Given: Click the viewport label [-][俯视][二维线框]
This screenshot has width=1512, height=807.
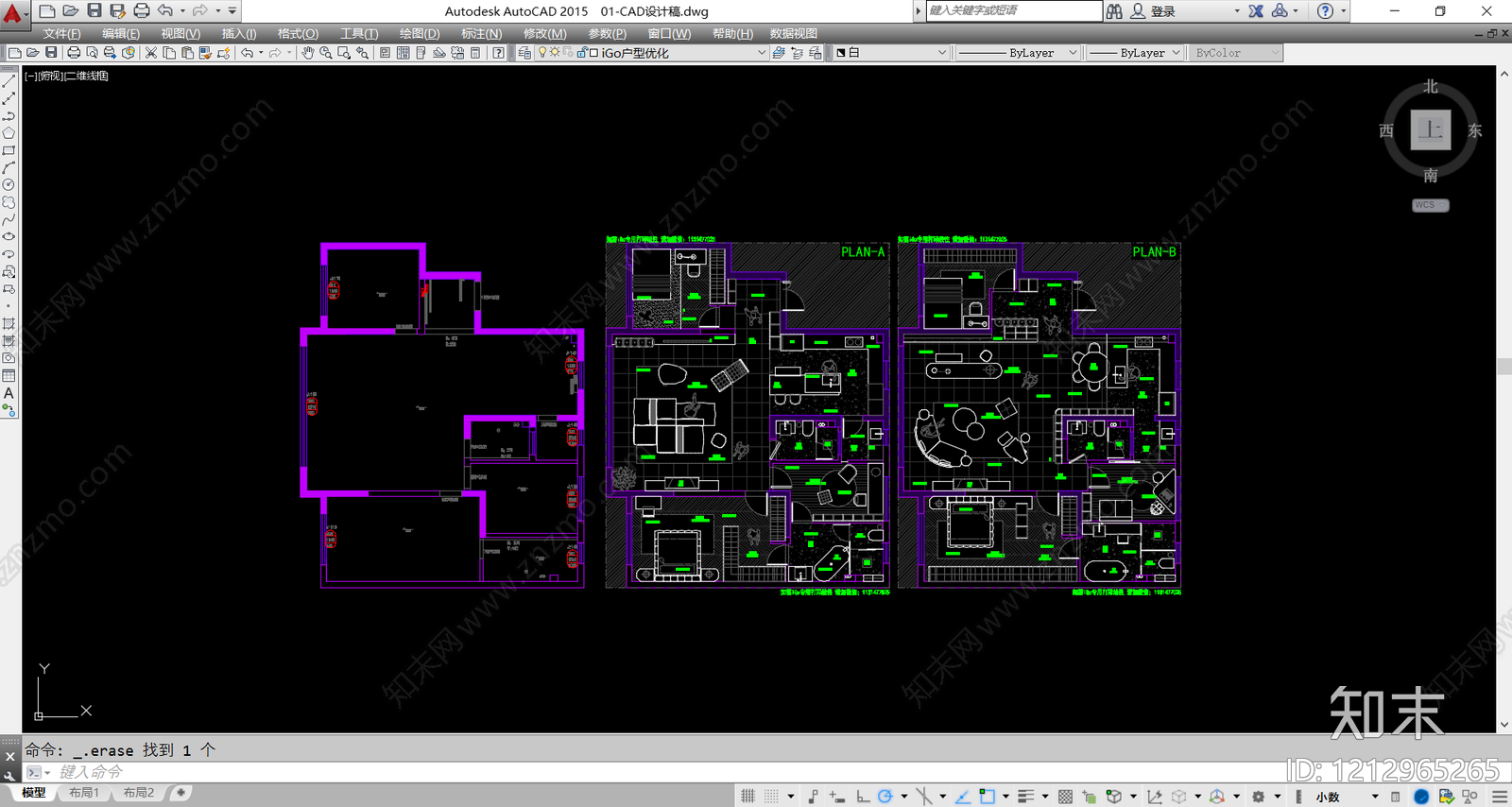Looking at the screenshot, I should (x=66, y=76).
